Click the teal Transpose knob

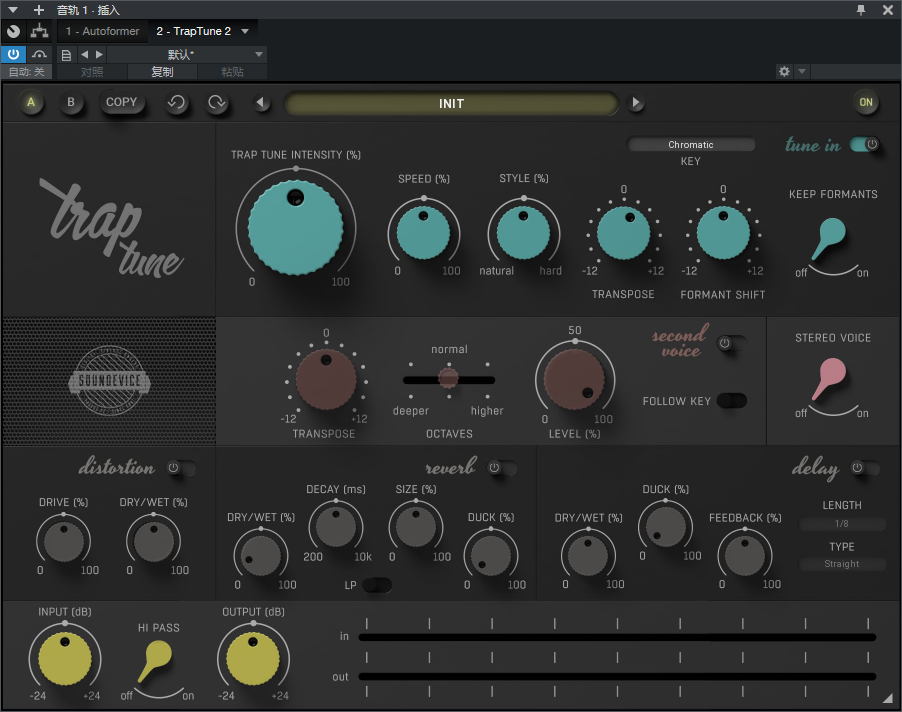[624, 233]
